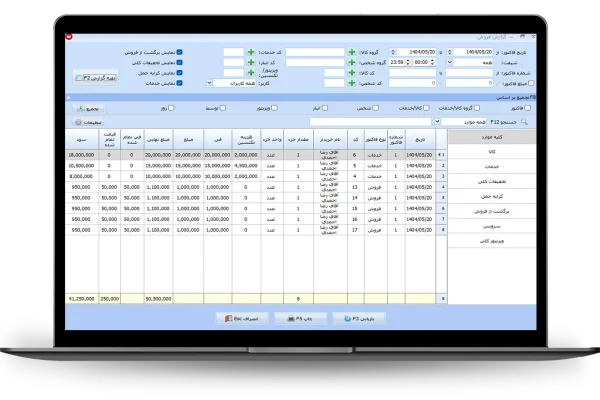Open the همه موارد search scope dropdown
Viewport: 600px width, 400px height.
pos(437,122)
